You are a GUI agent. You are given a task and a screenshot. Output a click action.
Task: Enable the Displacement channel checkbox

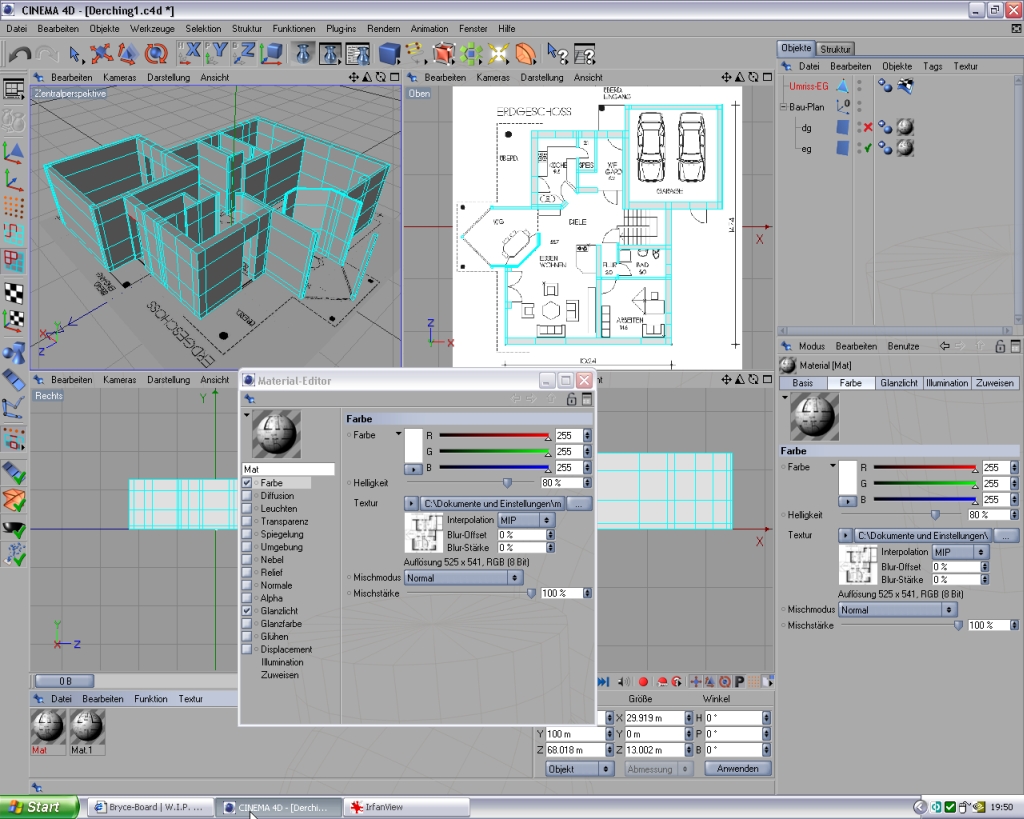(x=247, y=649)
